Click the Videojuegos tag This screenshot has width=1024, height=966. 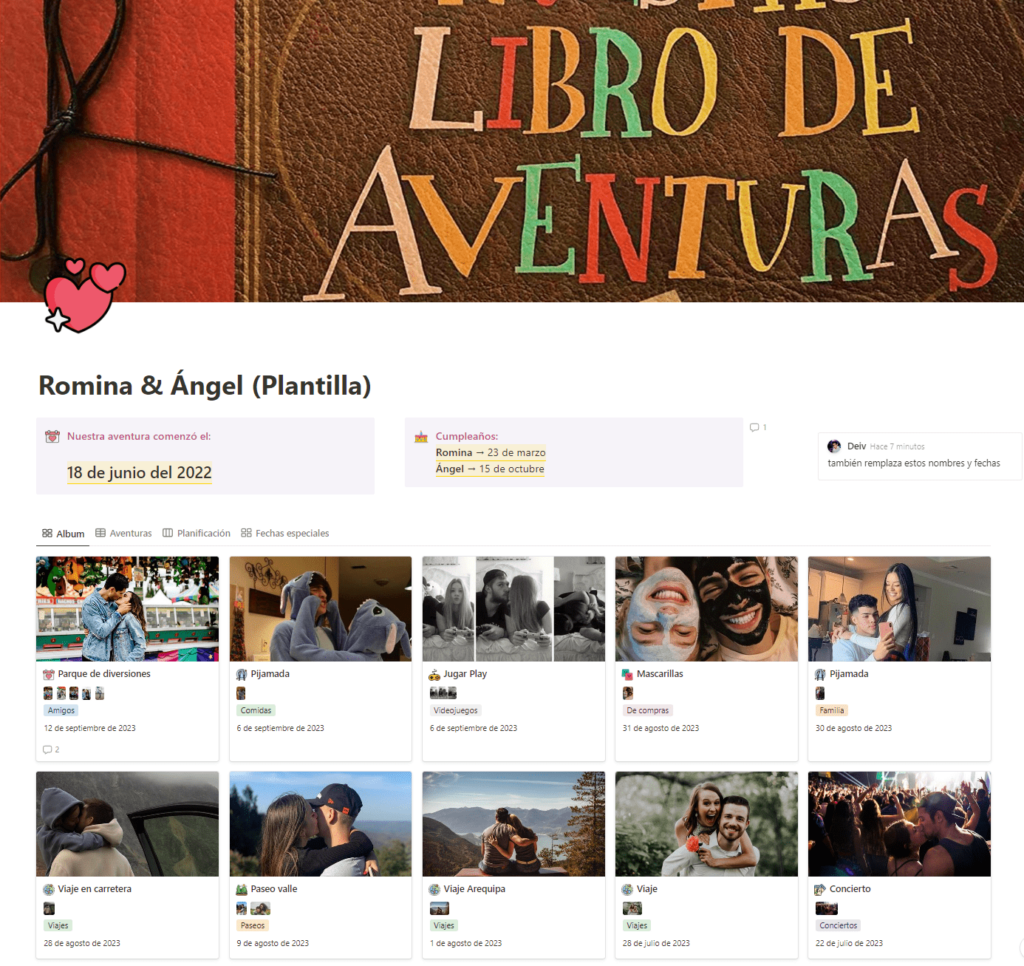tap(455, 710)
